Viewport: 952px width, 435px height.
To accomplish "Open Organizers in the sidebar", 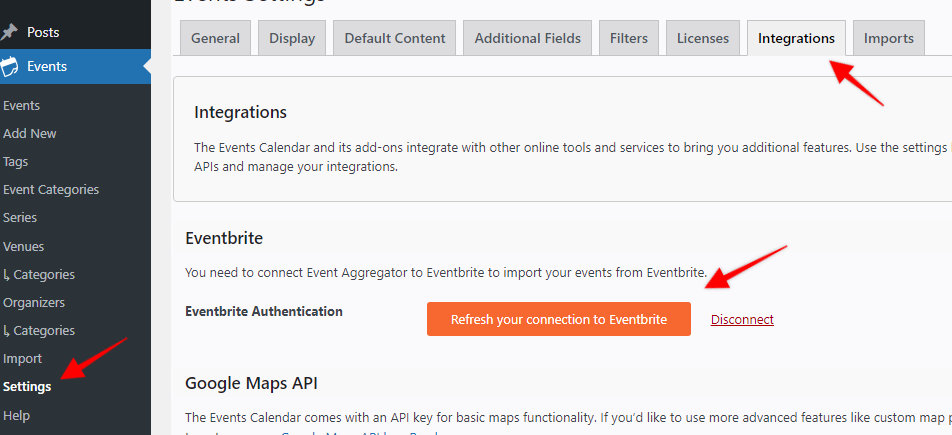I will tap(34, 302).
